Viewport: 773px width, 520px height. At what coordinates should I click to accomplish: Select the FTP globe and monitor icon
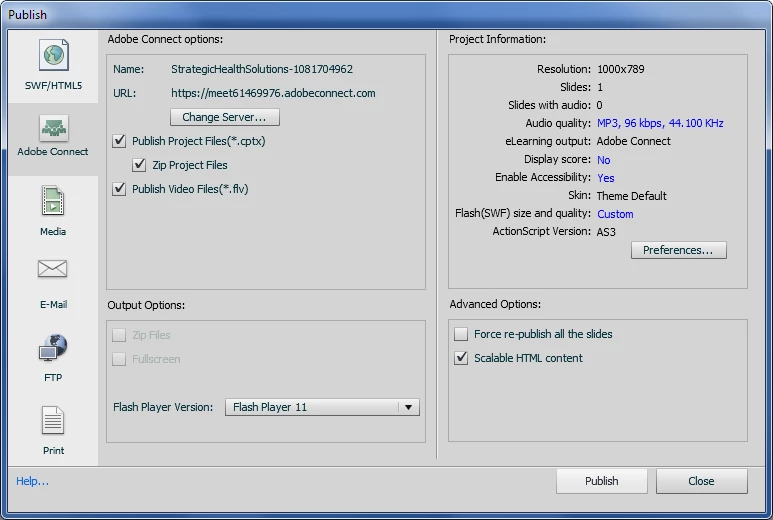[x=53, y=347]
